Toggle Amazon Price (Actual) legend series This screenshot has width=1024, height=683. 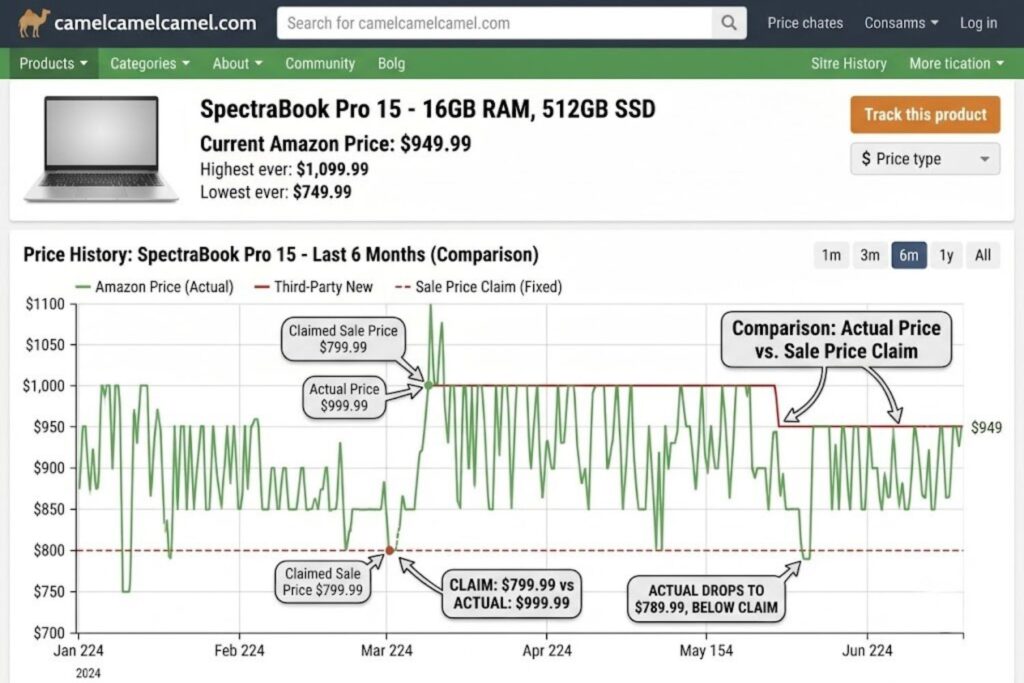coord(155,287)
